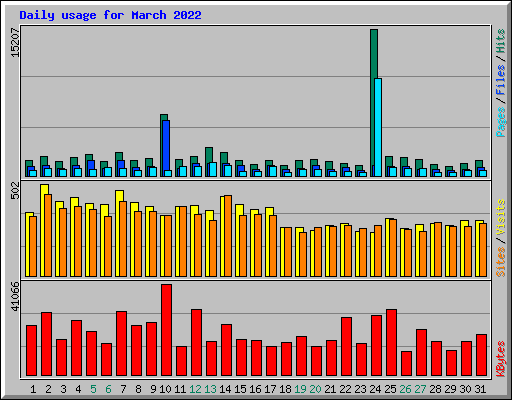Click day label 15 on the x-axis
The width and height of the screenshot is (512, 400).
click(240, 389)
